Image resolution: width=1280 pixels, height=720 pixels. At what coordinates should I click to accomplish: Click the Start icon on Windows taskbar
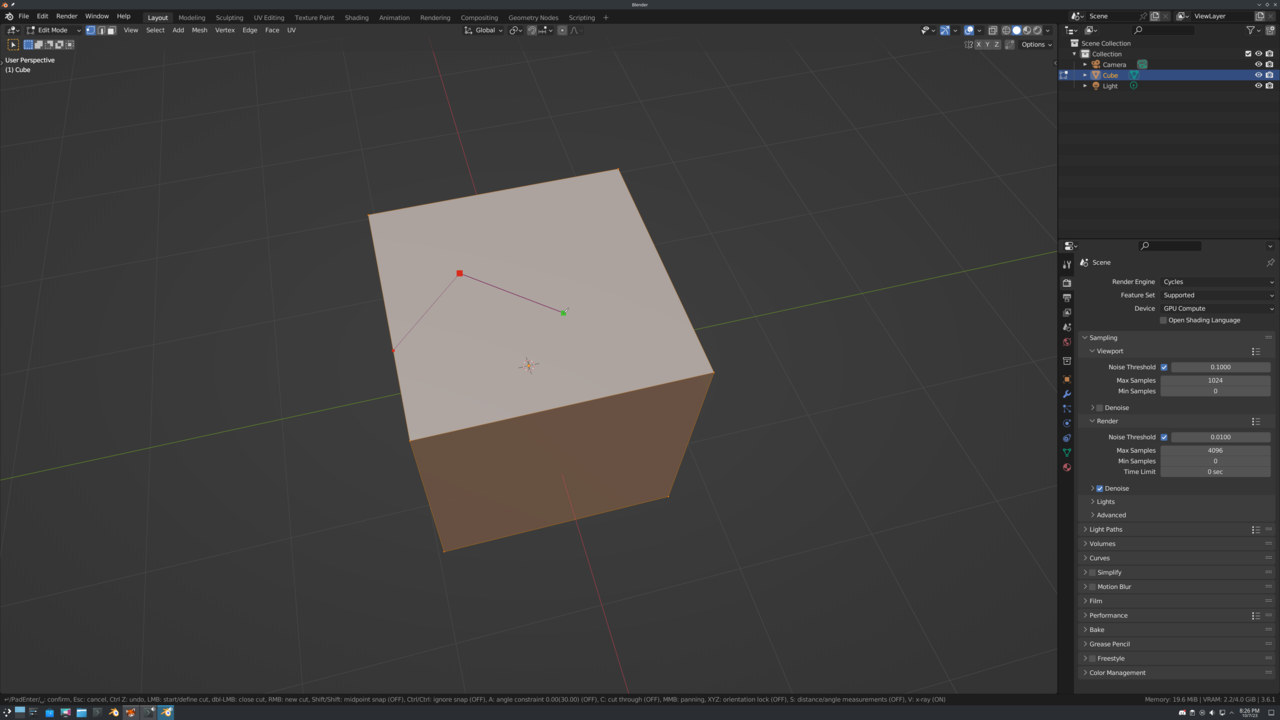(x=6, y=712)
